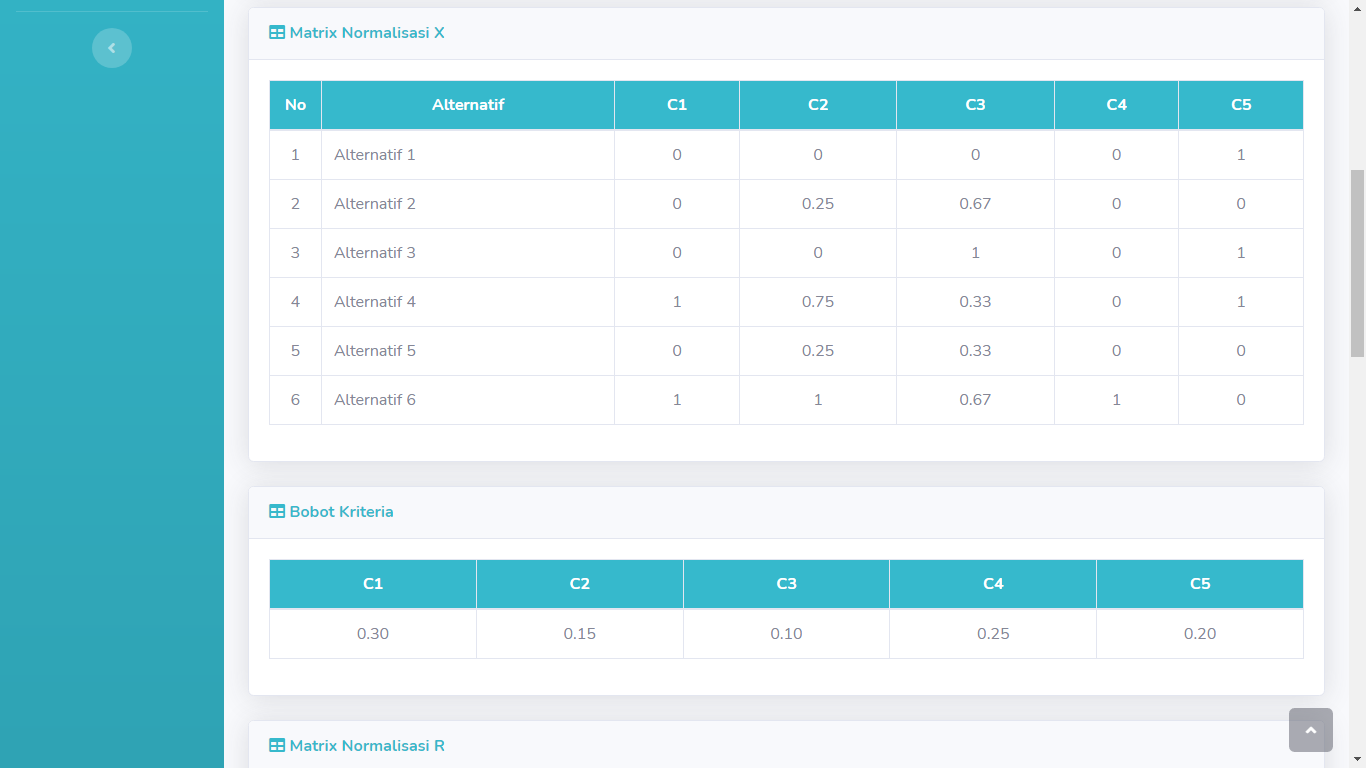Click 0.33 in the Alternatif 5 row
Image resolution: width=1366 pixels, height=768 pixels.
tap(975, 351)
